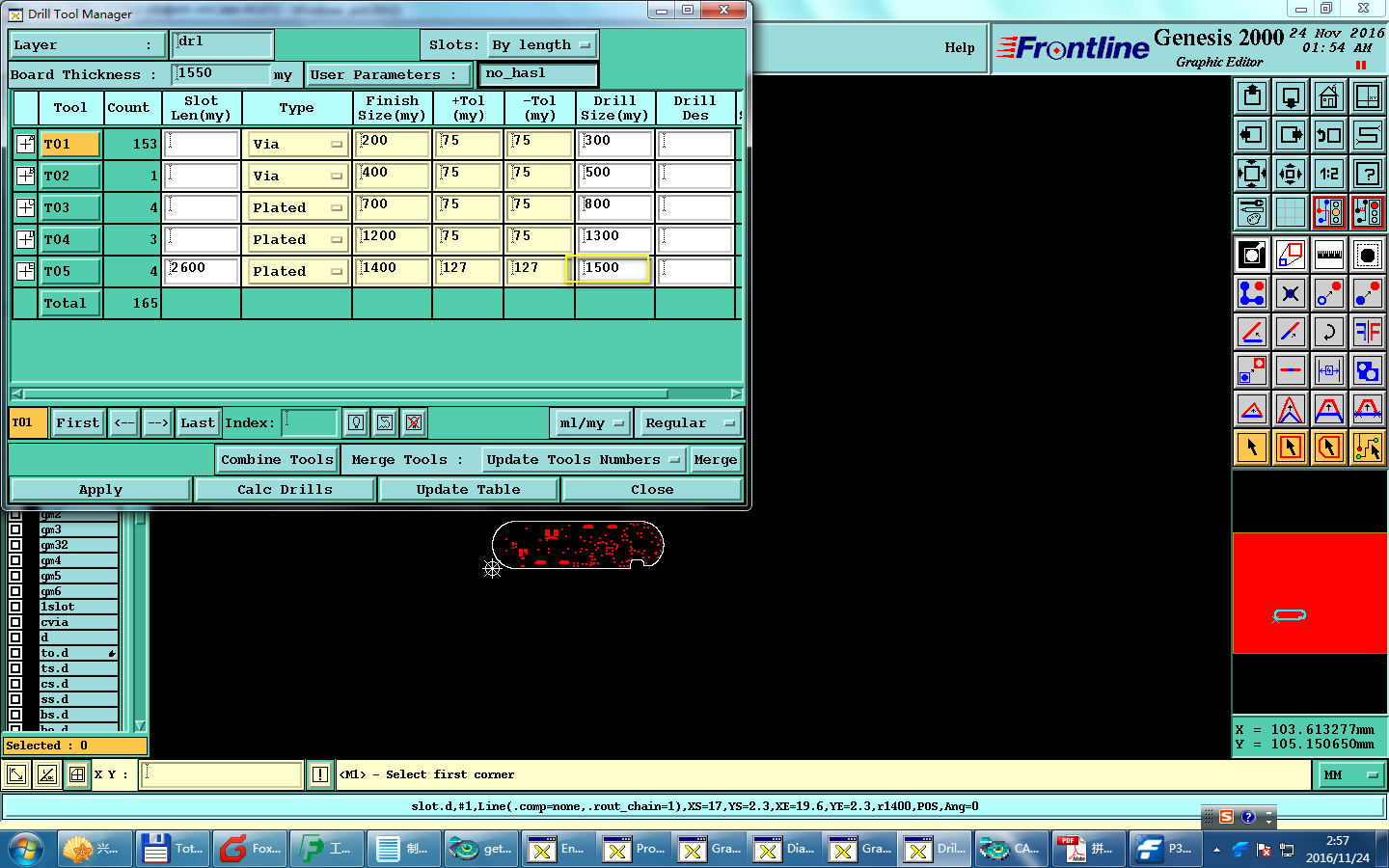Open the T03 Type 'Plated' dropdown

(297, 207)
